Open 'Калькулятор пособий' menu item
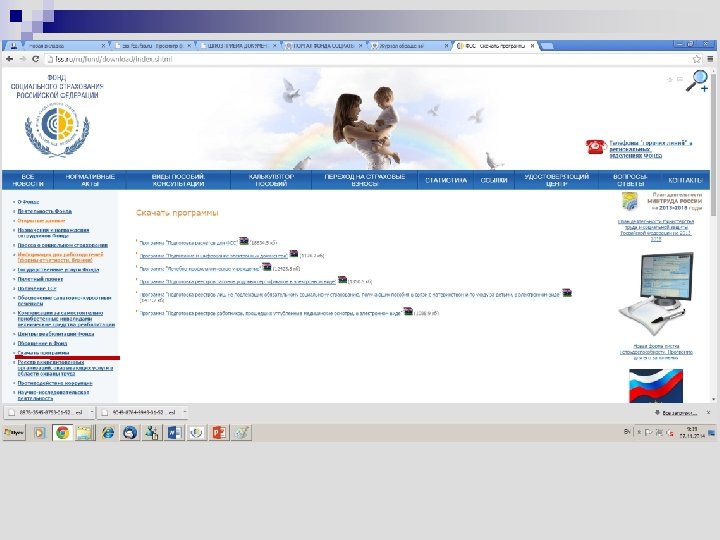The image size is (720, 540). click(x=271, y=180)
